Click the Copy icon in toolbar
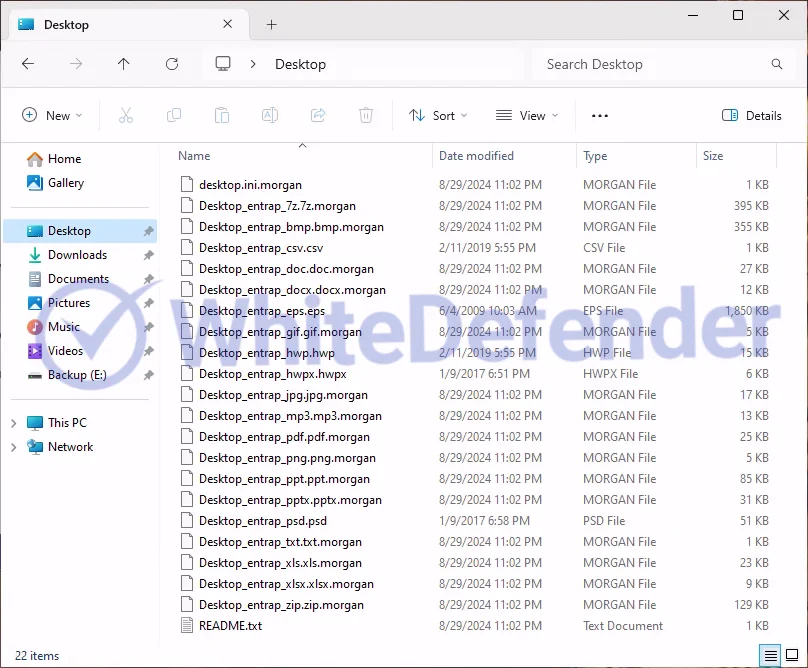The width and height of the screenshot is (808, 668). 174,116
